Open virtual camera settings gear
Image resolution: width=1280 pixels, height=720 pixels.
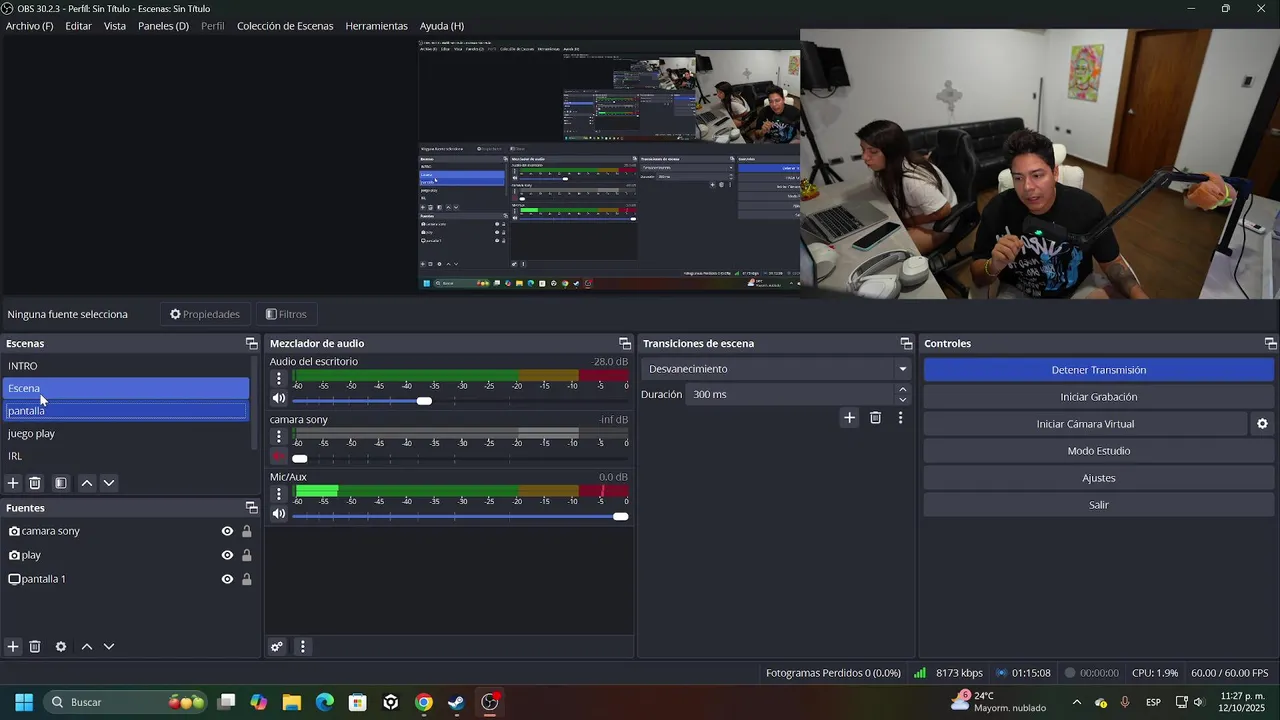point(1262,424)
